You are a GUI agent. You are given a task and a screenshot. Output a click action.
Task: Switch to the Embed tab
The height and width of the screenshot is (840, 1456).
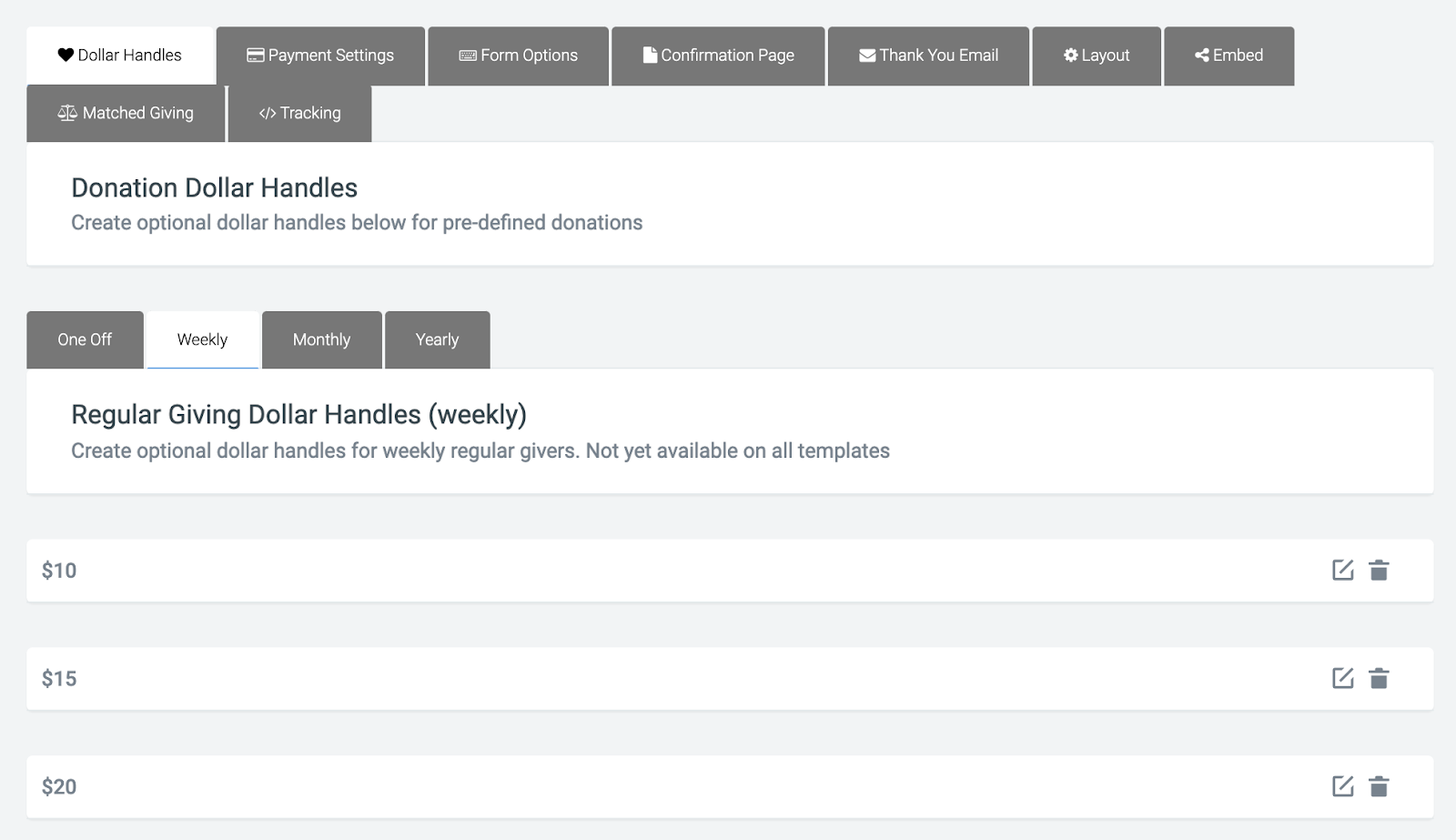[x=1228, y=56]
